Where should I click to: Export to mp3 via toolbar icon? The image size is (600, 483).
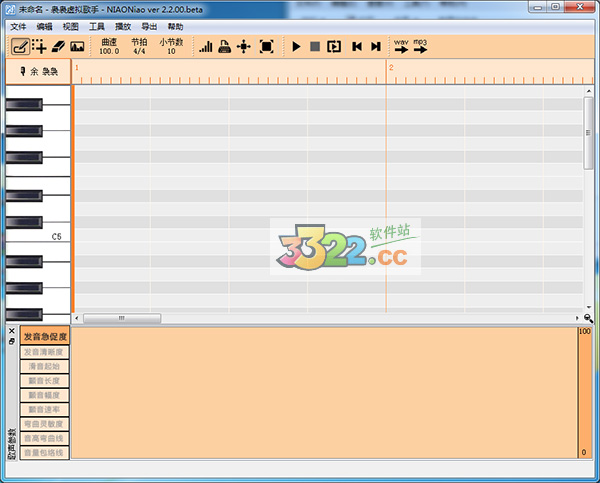click(420, 46)
